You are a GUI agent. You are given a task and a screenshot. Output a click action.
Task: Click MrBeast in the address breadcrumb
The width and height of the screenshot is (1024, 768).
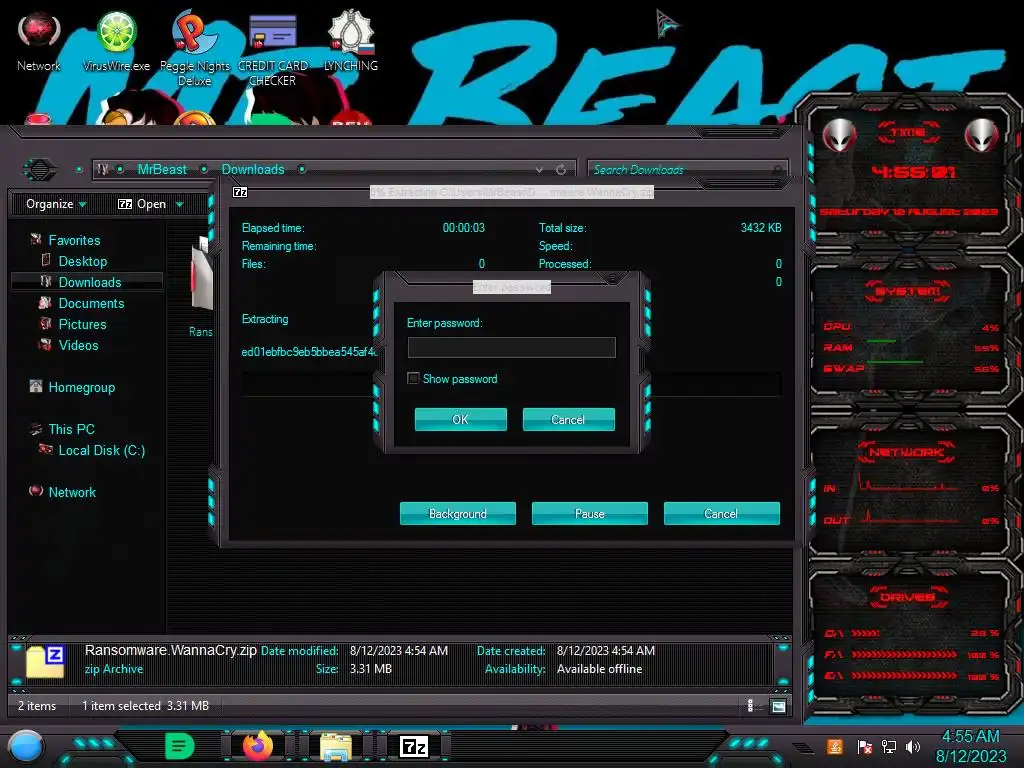click(162, 169)
